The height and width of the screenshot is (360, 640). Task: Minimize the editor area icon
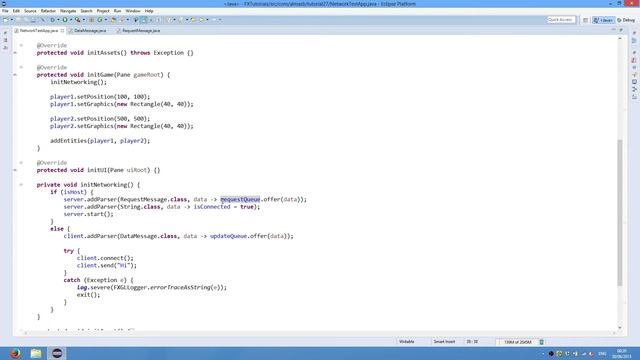tap(613, 30)
